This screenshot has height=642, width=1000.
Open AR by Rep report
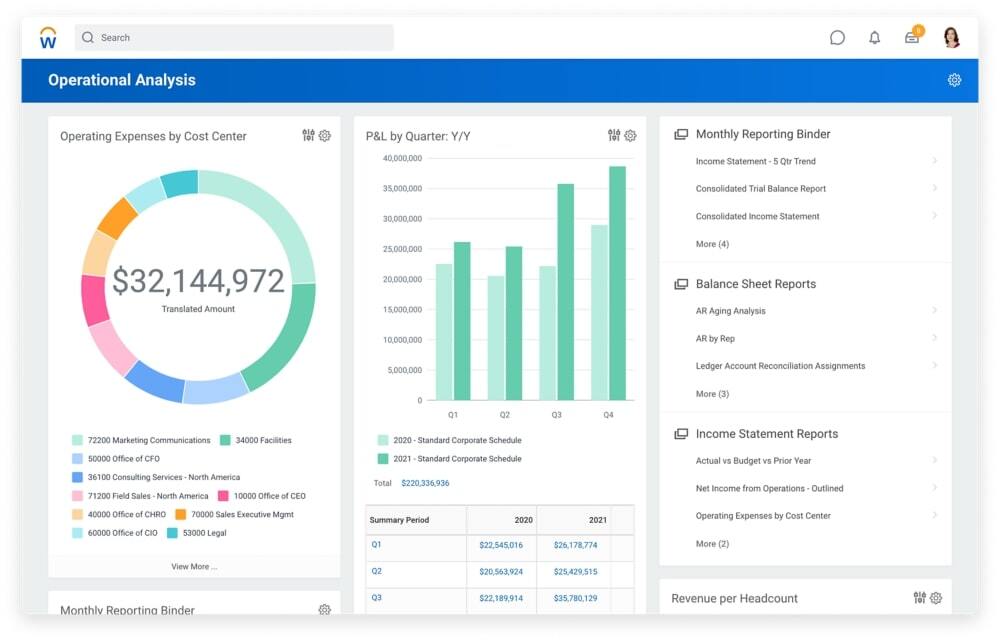coord(715,339)
